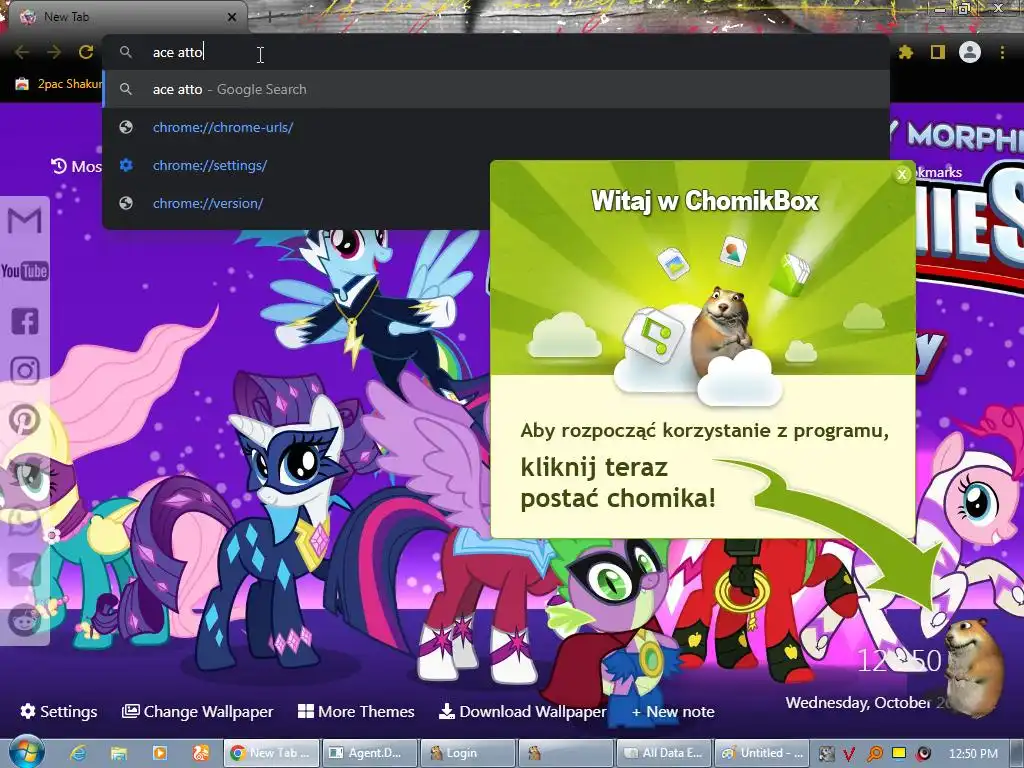Open the Chrome profile avatar
This screenshot has height=768, width=1024.
pyautogui.click(x=970, y=52)
